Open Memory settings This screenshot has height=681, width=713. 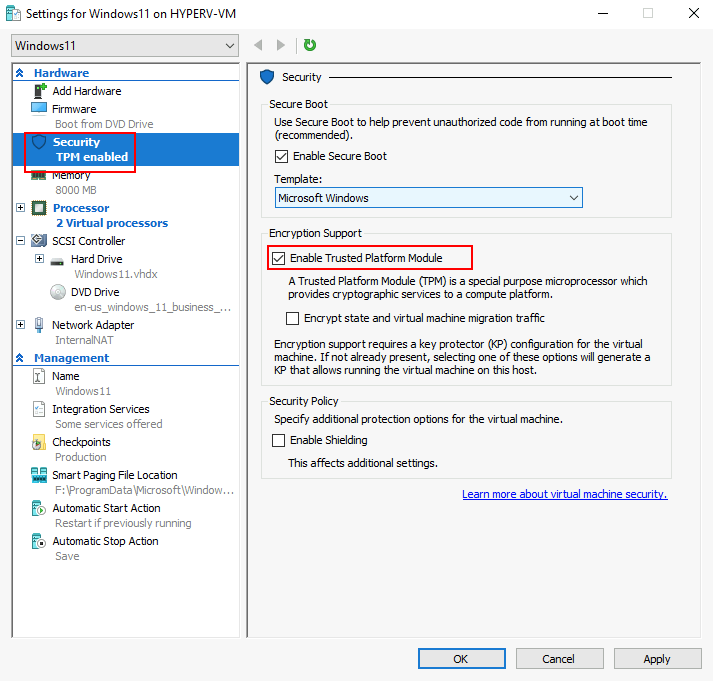71,176
